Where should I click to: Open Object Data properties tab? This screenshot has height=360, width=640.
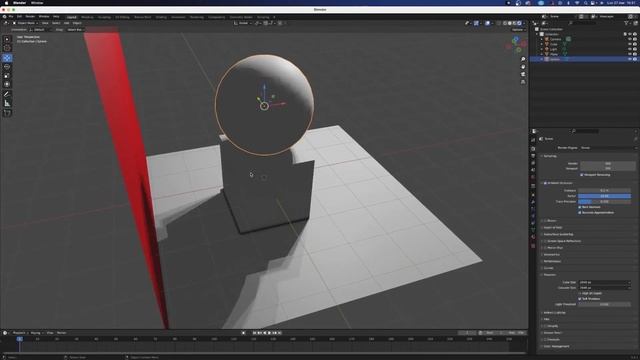click(533, 230)
